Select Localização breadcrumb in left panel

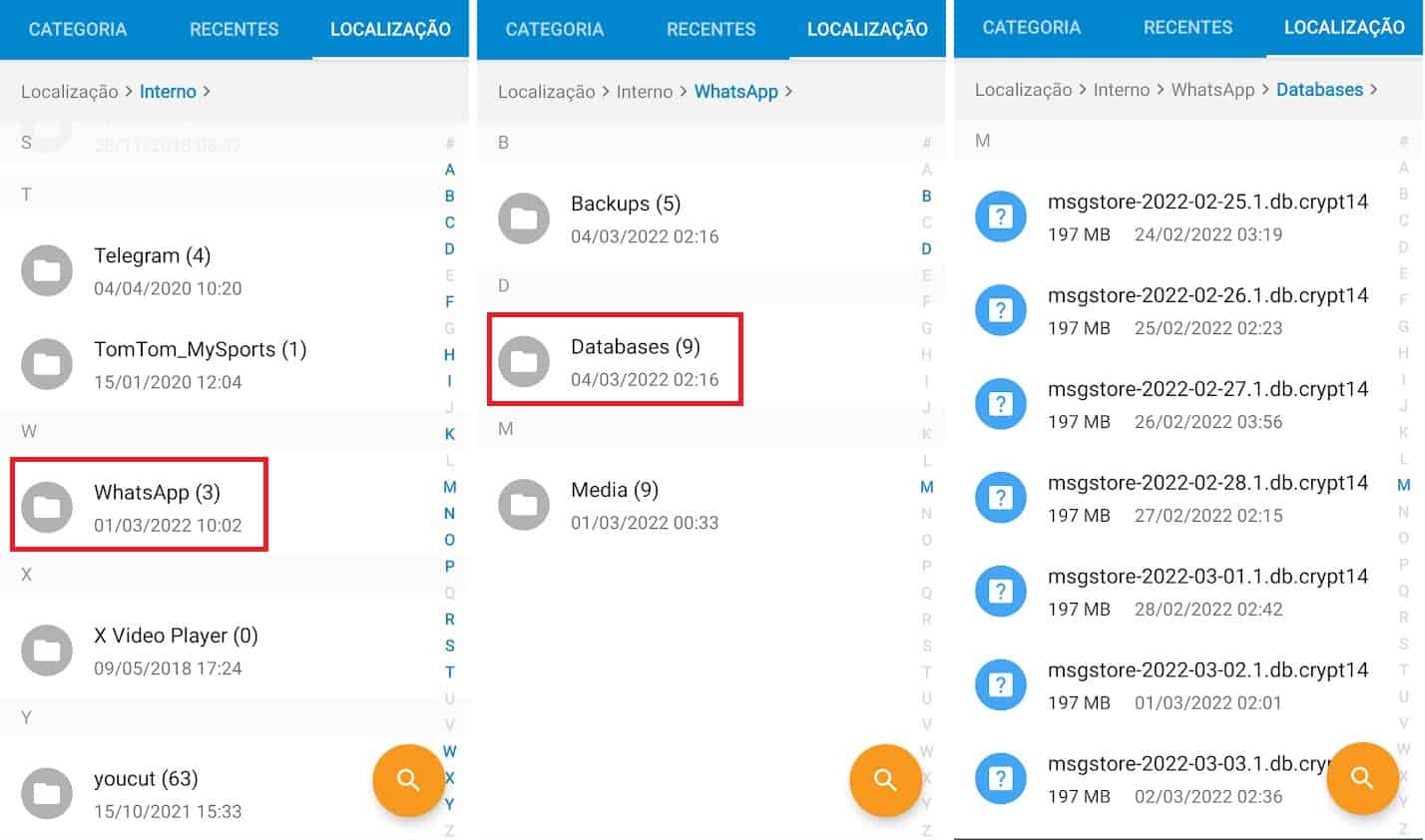tap(70, 91)
